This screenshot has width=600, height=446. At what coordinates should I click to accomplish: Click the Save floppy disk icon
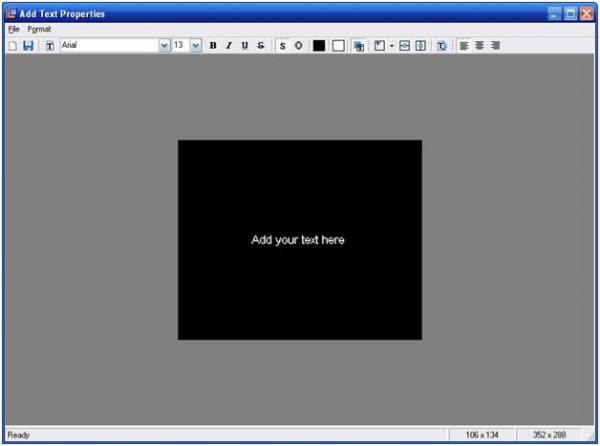[28, 46]
